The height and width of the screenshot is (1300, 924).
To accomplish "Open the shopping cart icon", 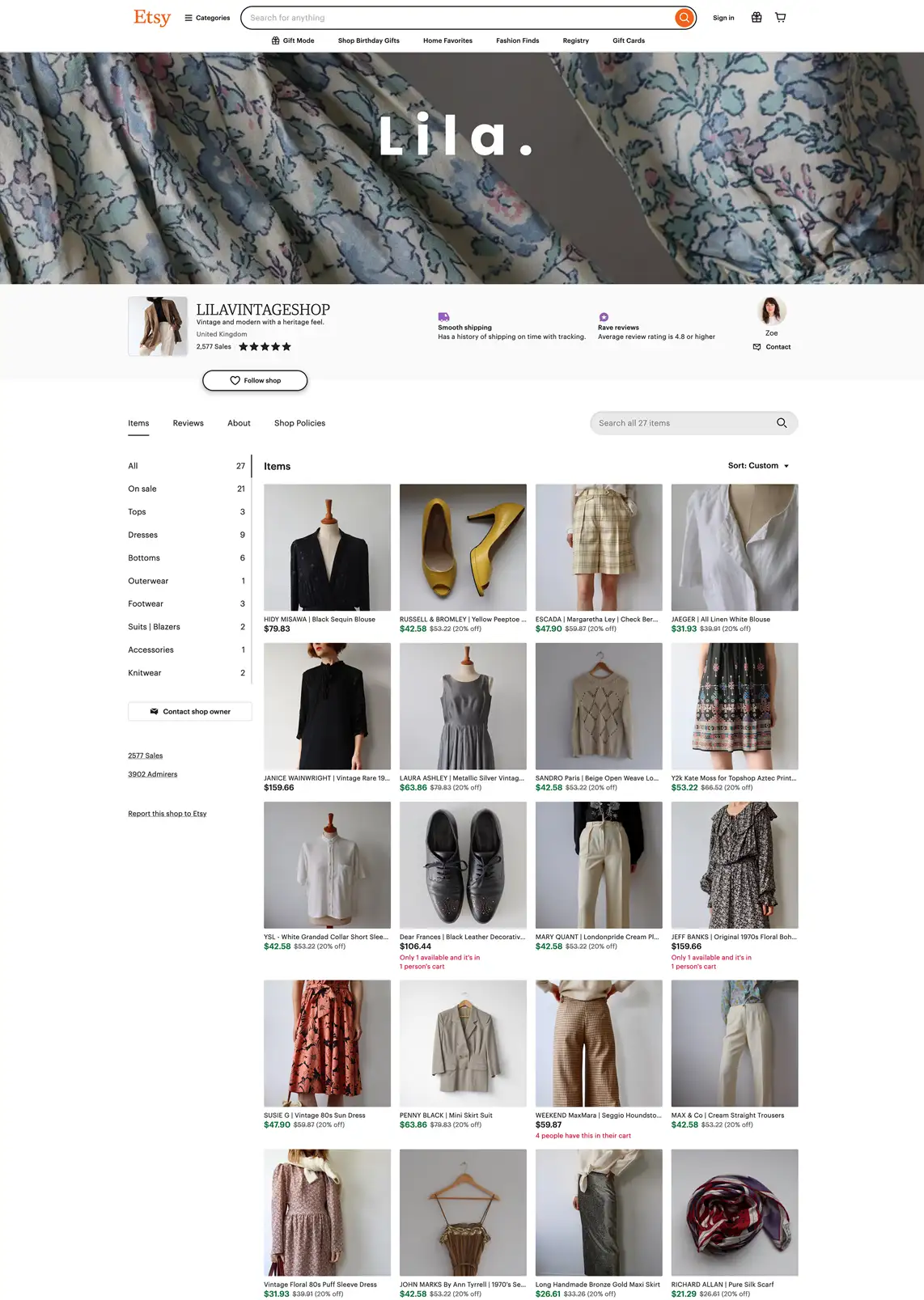I will pyautogui.click(x=781, y=18).
